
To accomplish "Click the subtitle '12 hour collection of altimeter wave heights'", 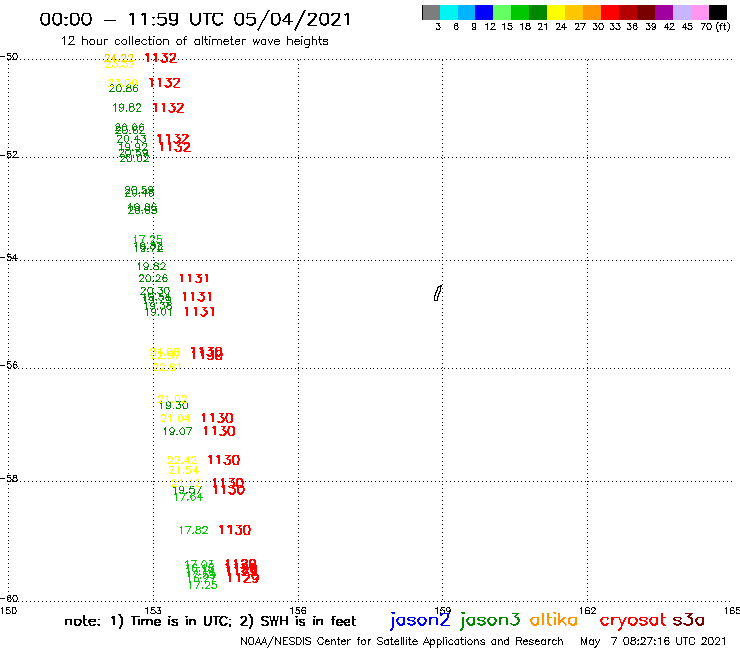I will click(x=194, y=41).
